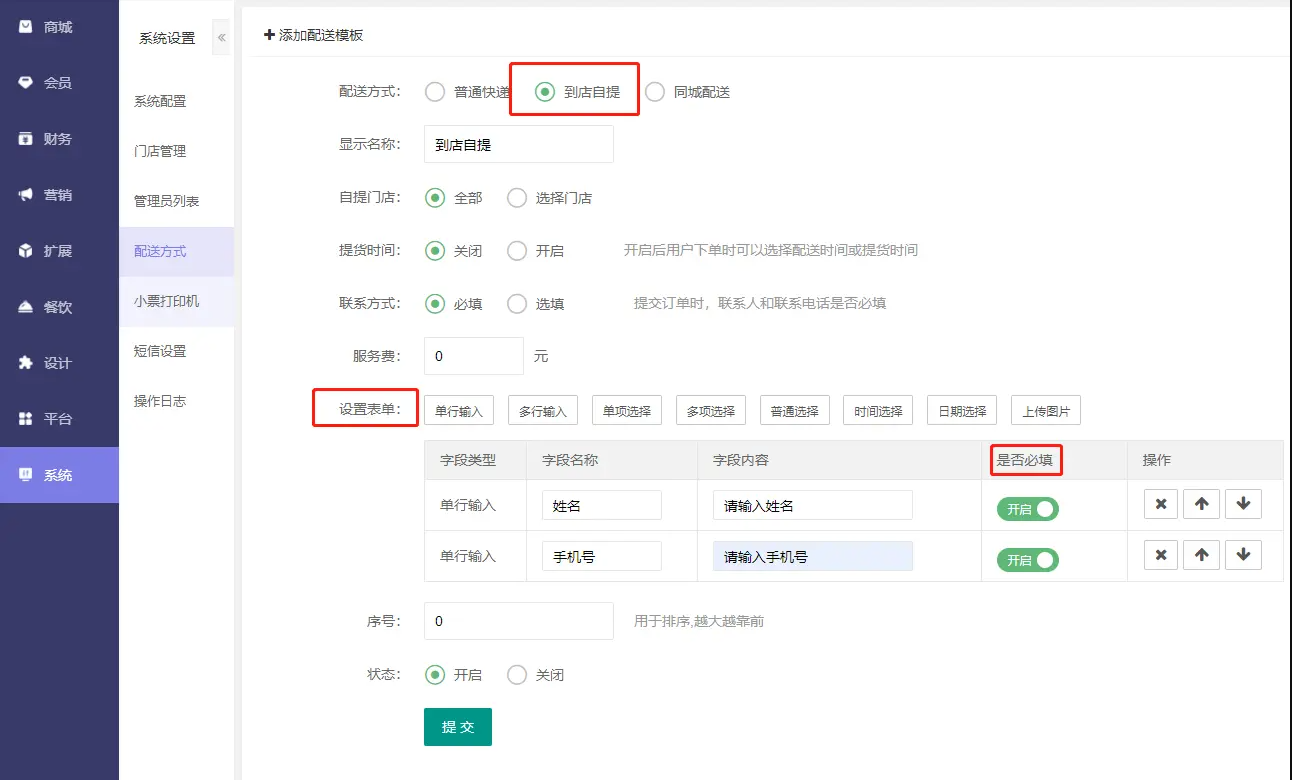
Task: Move the 姓名 field row up
Action: tap(1202, 504)
